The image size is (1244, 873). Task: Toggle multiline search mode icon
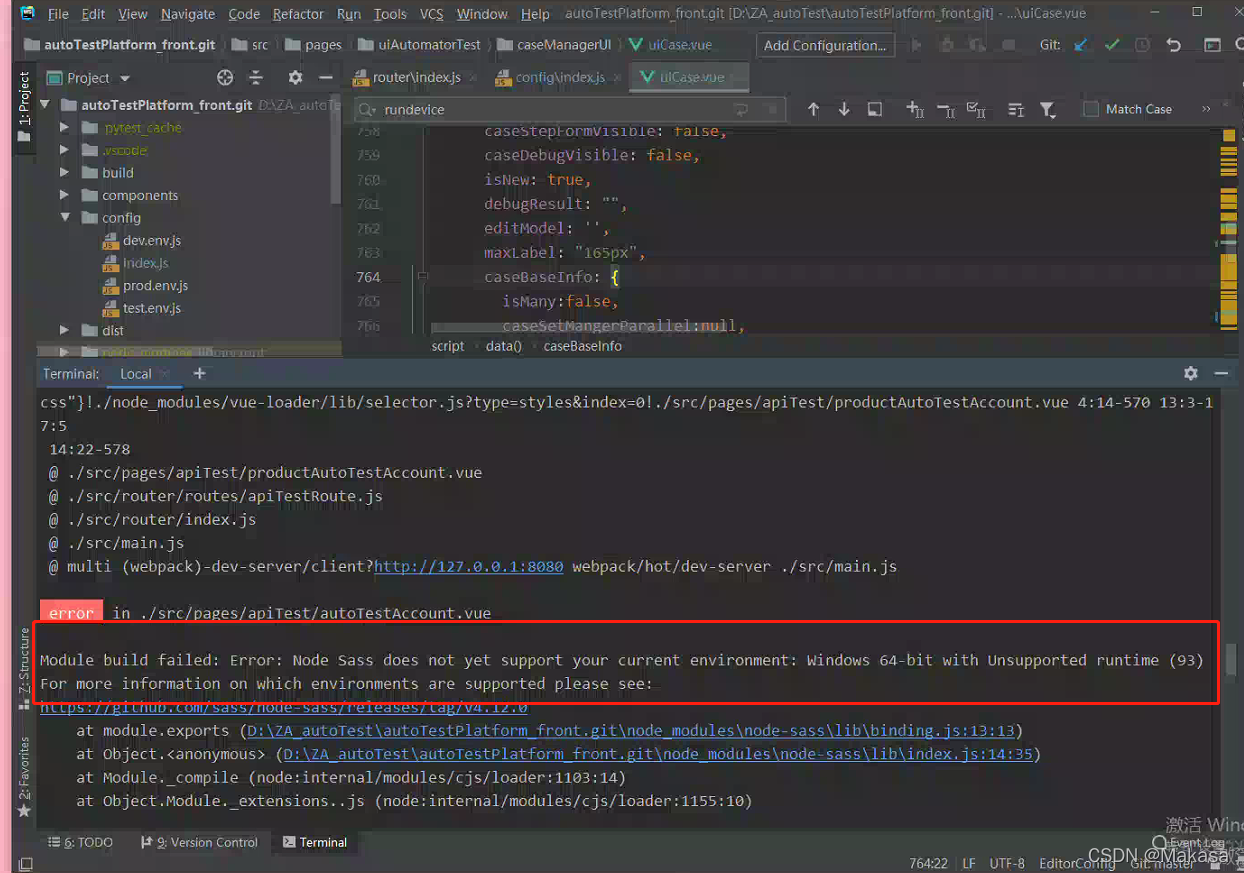pyautogui.click(x=1015, y=109)
